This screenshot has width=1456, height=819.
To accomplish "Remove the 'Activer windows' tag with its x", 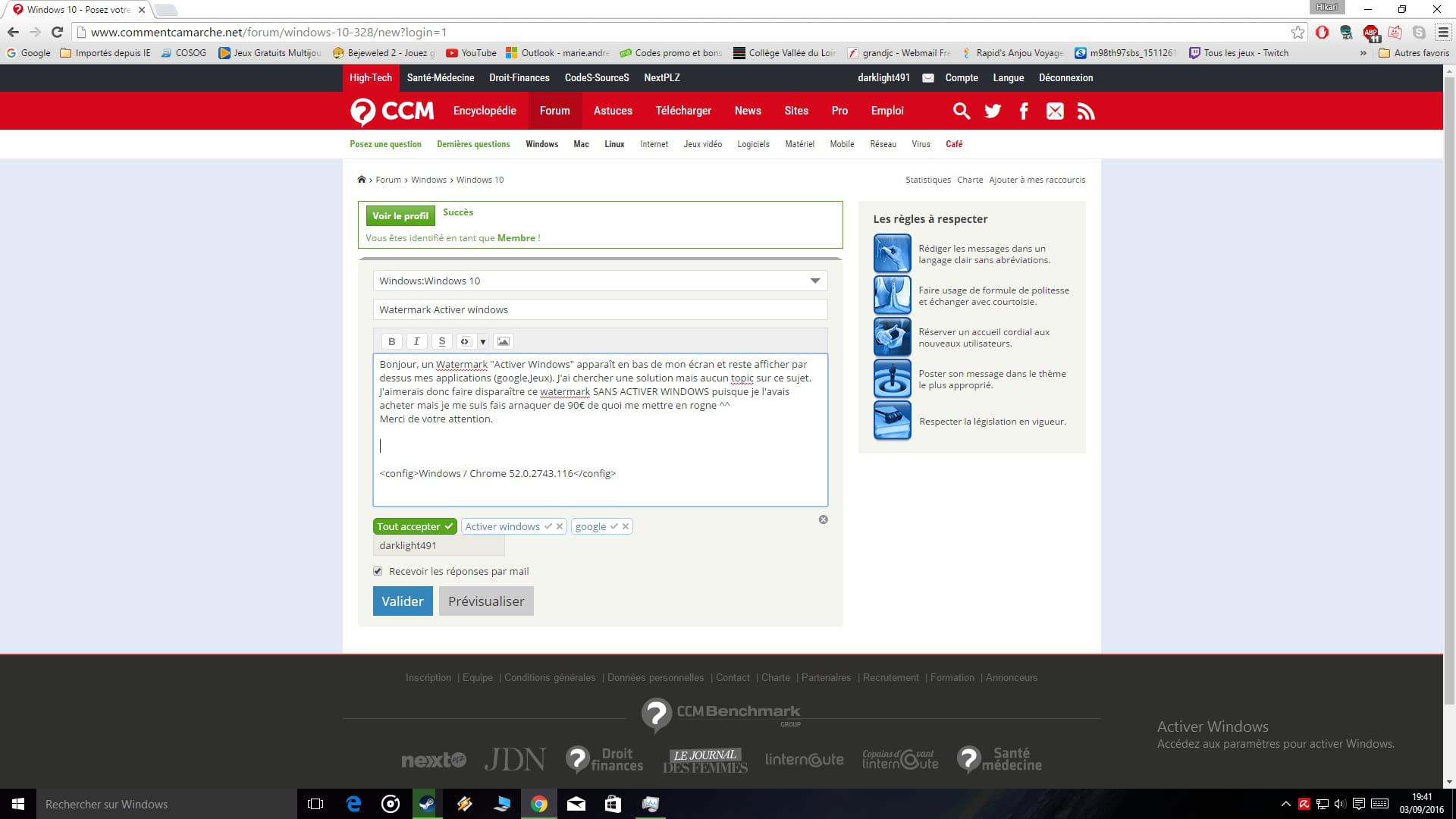I will 560,526.
